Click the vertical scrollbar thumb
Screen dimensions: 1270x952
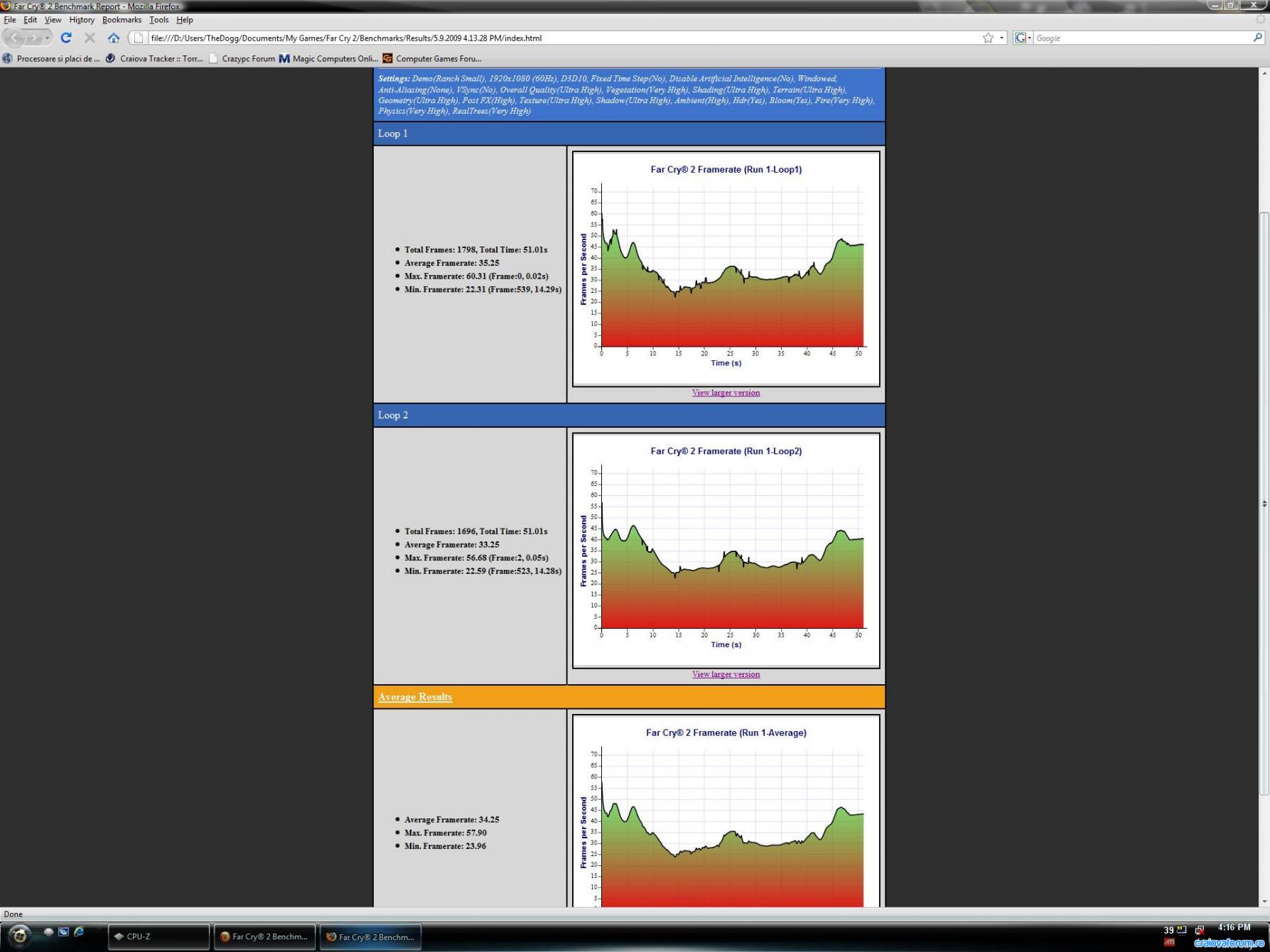(1264, 504)
